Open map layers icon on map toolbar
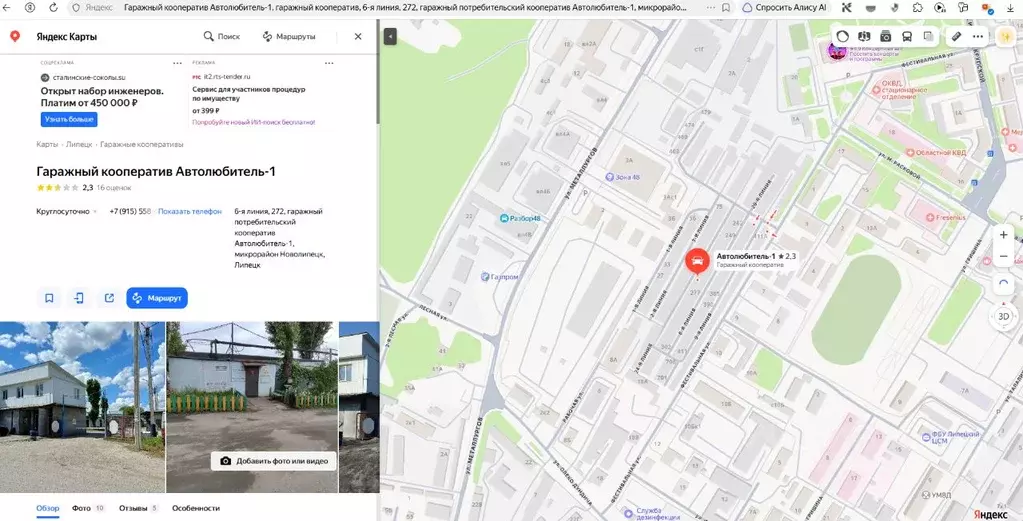The height and width of the screenshot is (521, 1023). point(928,37)
